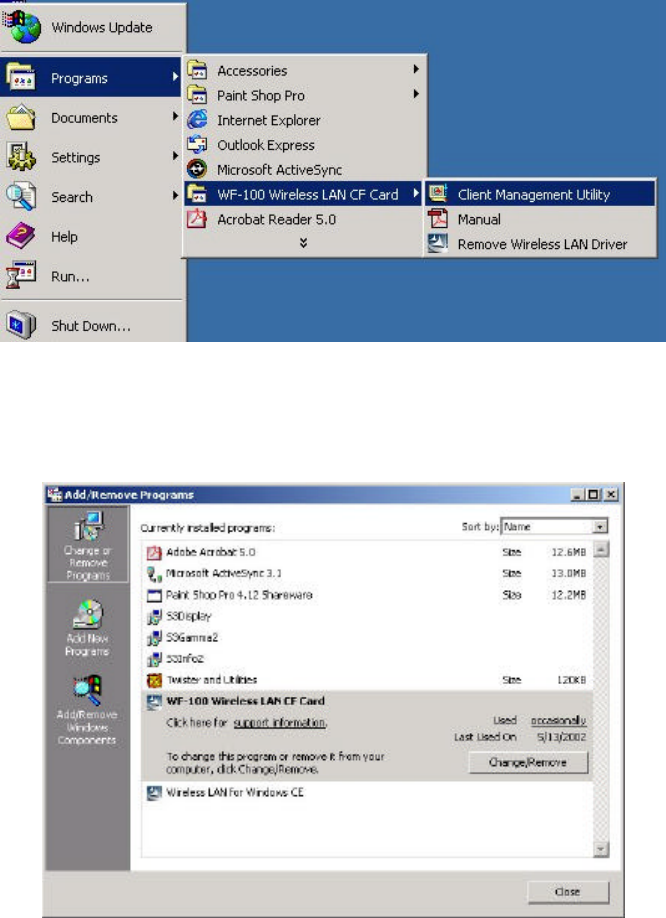Expand the Search submenu arrow

click(174, 196)
